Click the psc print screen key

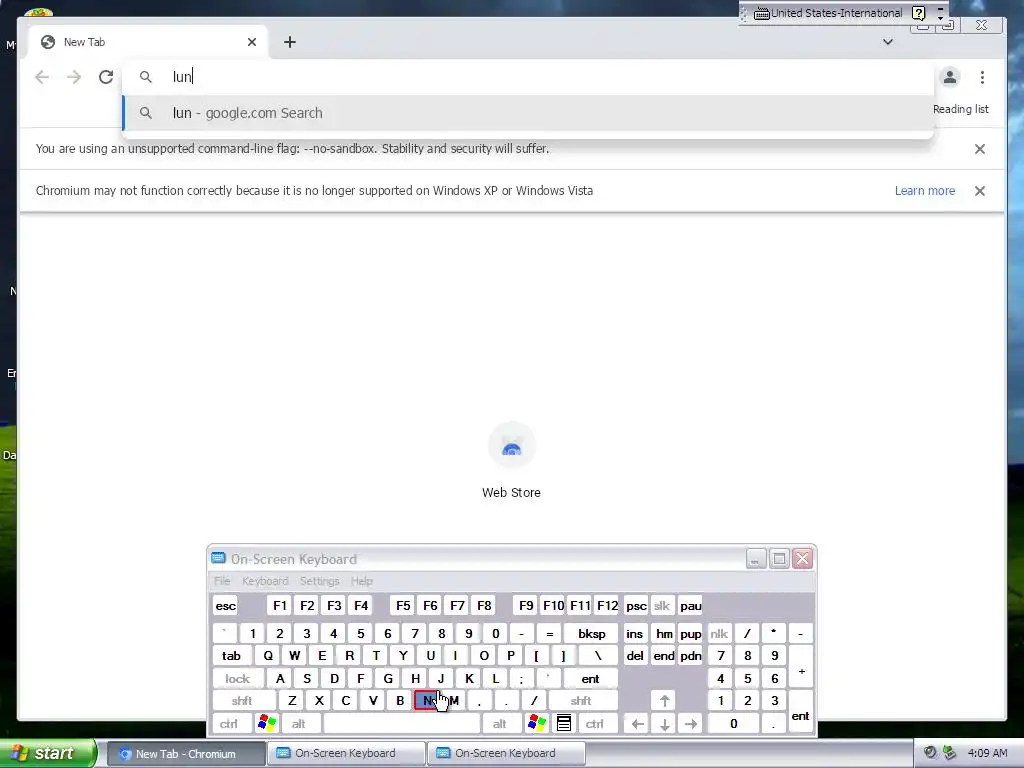pos(636,605)
